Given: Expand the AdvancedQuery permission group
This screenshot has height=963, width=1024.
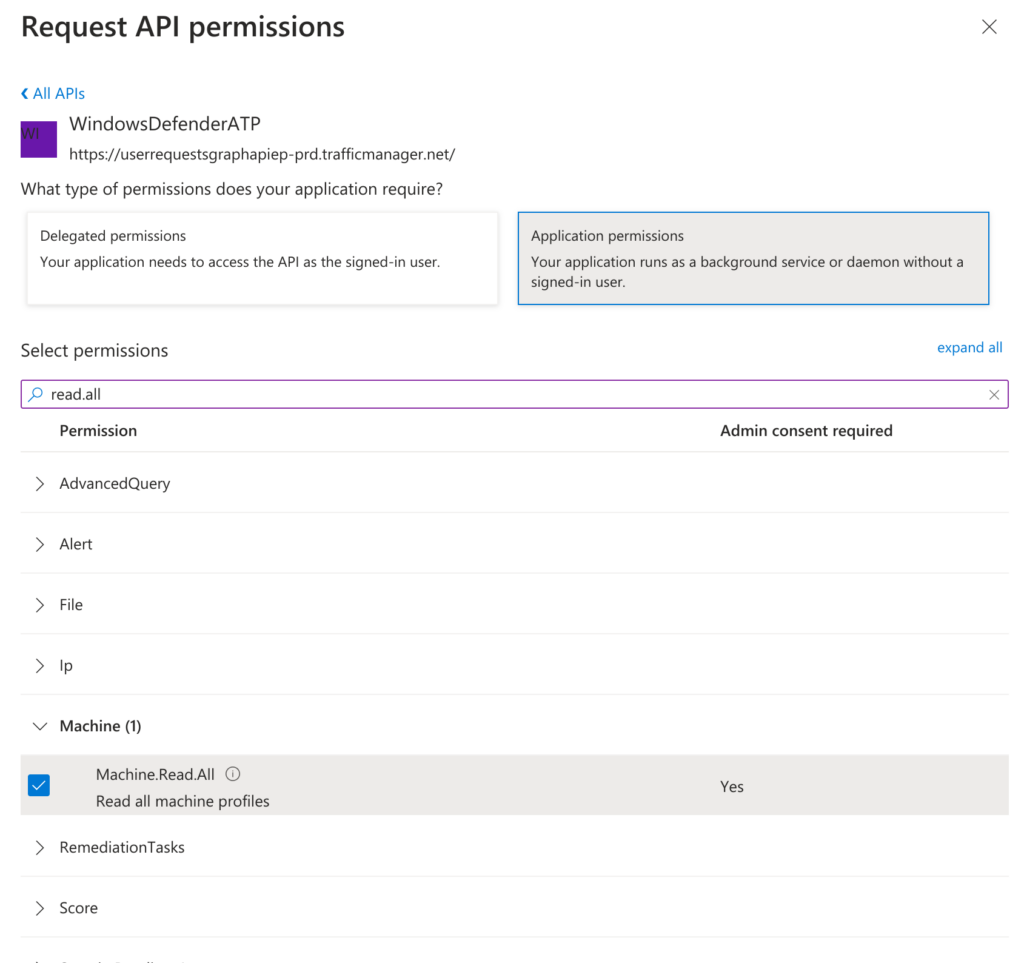Looking at the screenshot, I should tap(40, 484).
